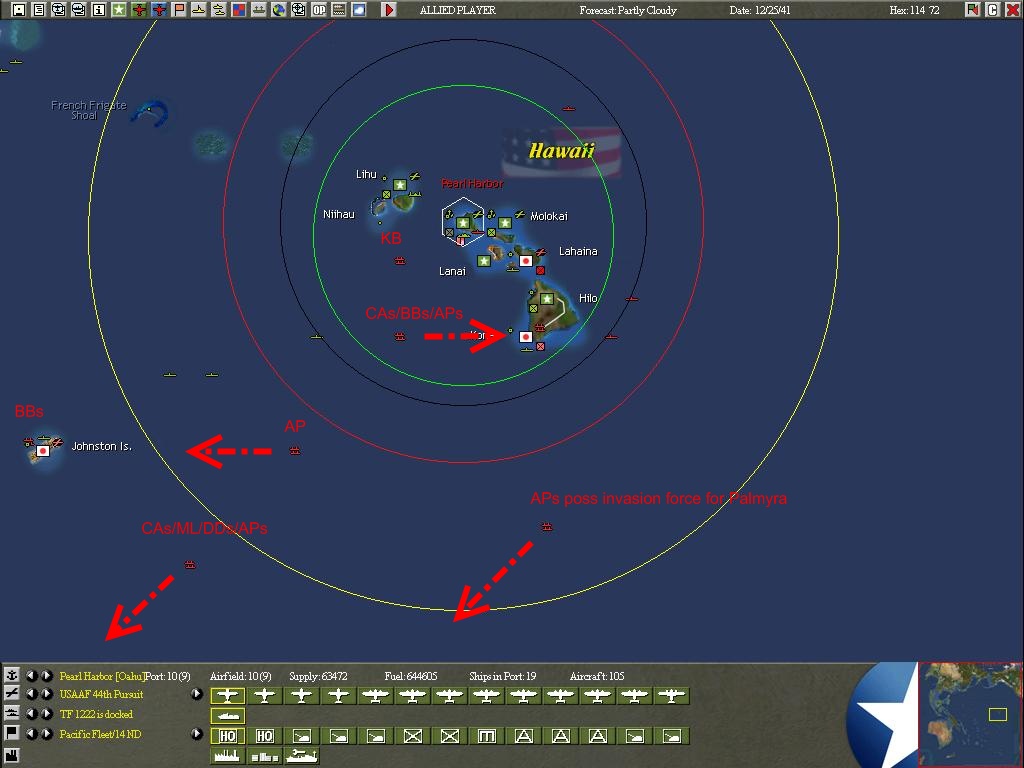Click the anchor base icon in bottom panel
1024x768 pixels.
coord(12,675)
